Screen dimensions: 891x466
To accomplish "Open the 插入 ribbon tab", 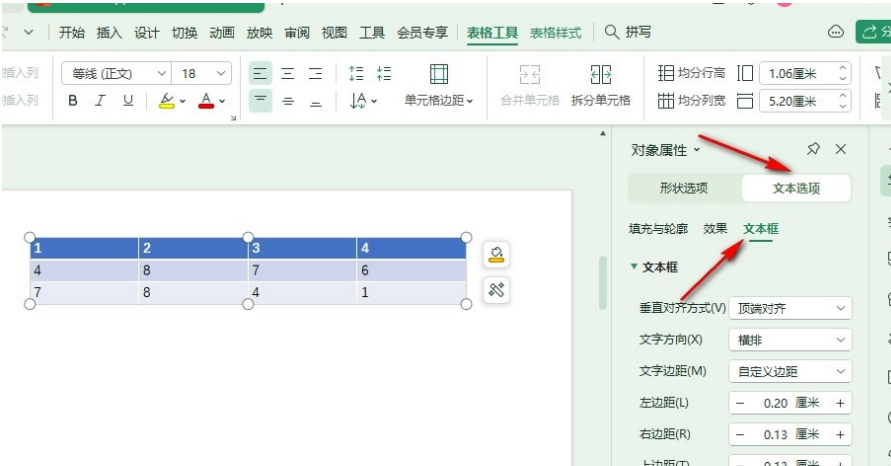I will coord(109,33).
